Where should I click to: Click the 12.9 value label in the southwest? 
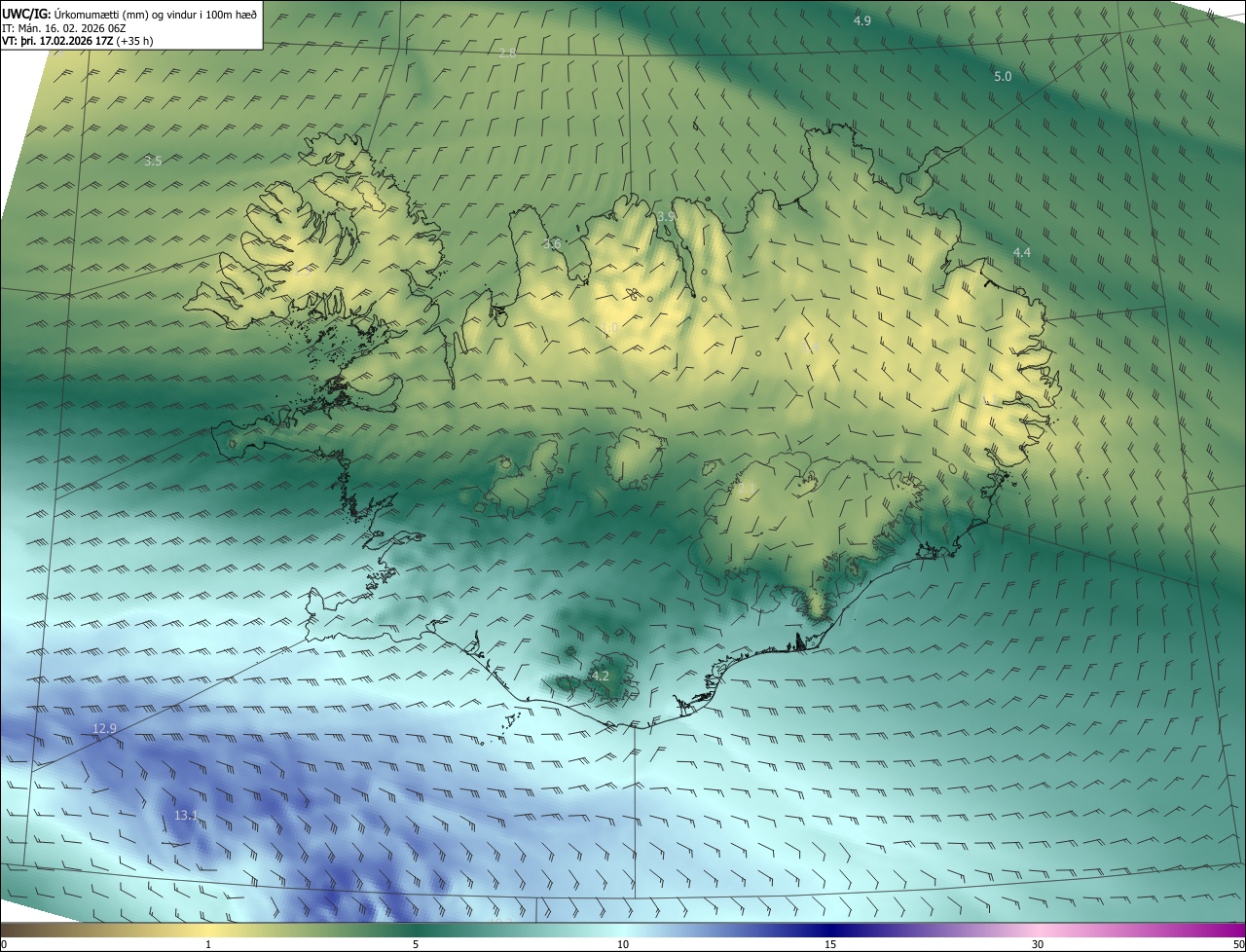(x=104, y=728)
